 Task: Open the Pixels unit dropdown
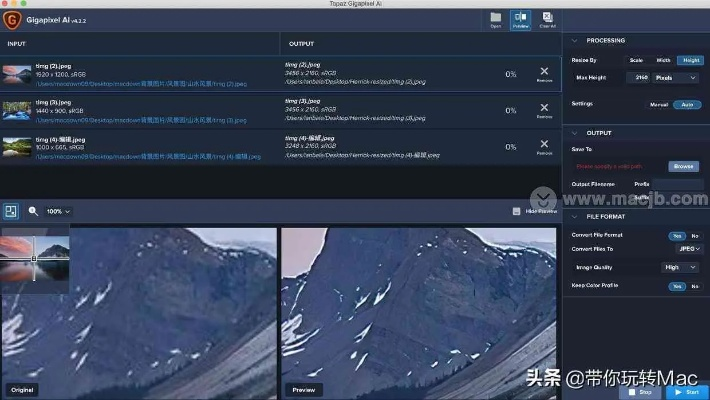[678, 77]
